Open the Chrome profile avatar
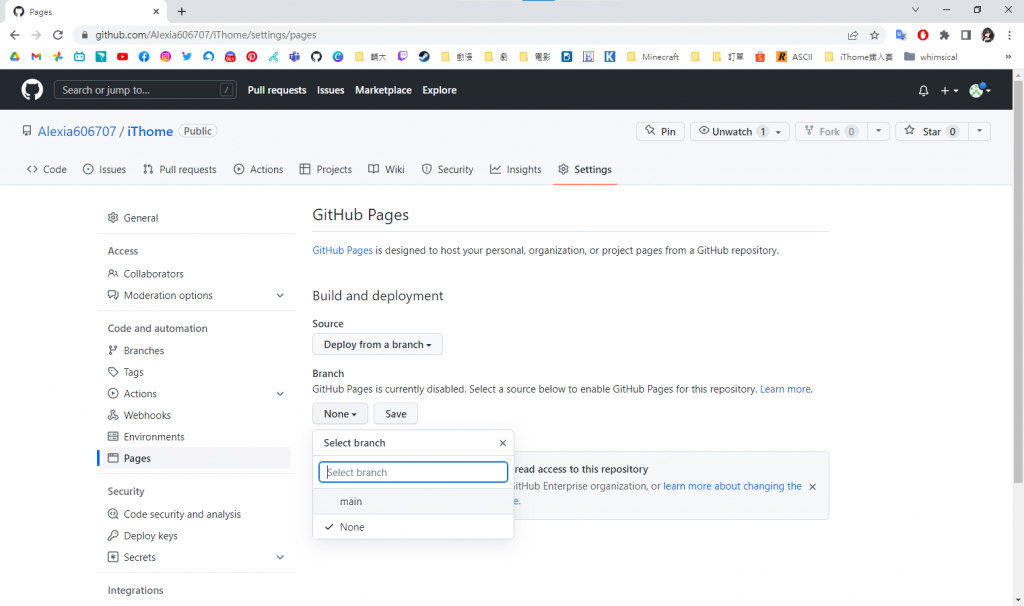1024x606 pixels. point(987,35)
